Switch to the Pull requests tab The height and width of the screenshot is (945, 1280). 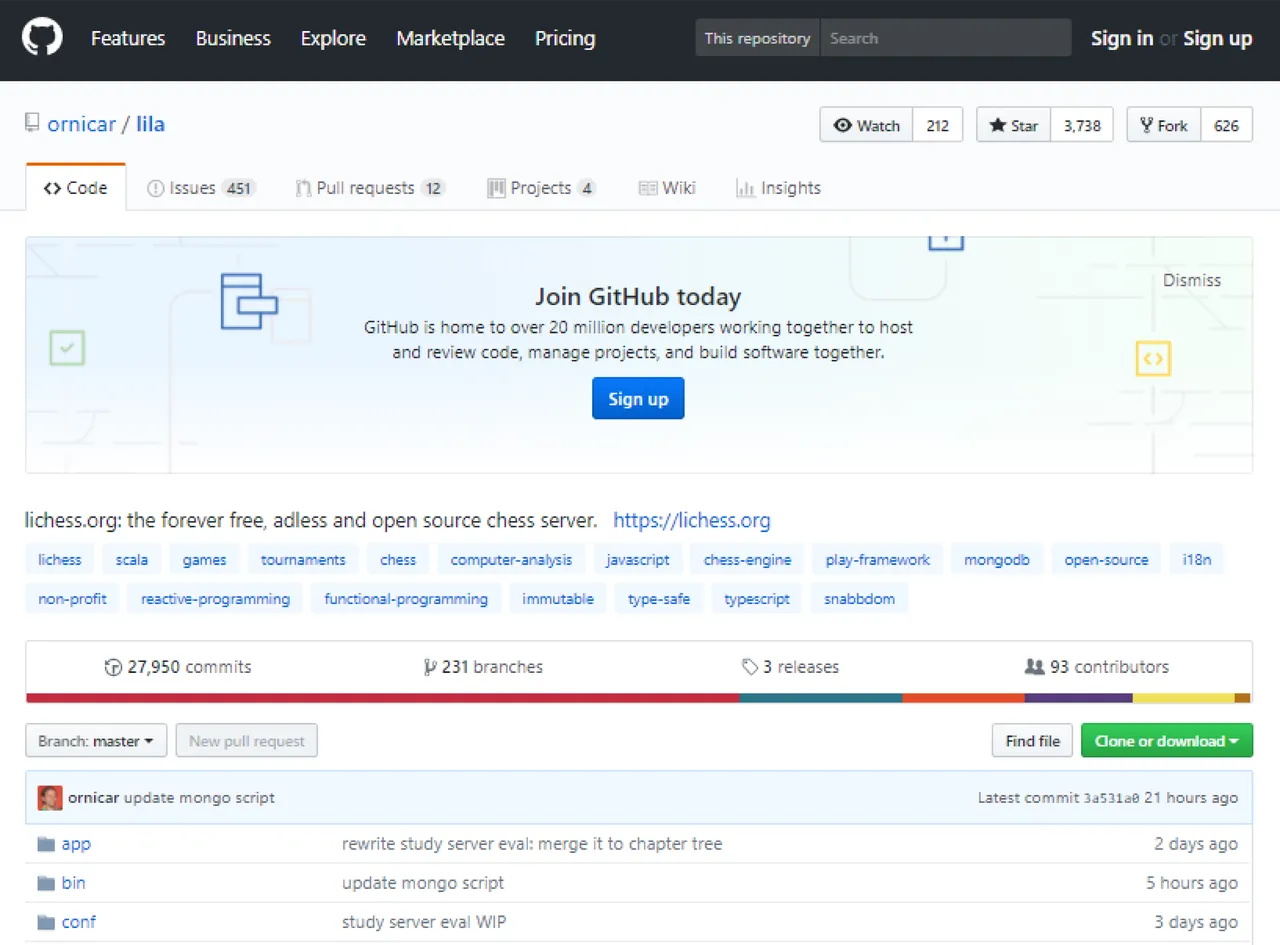click(x=370, y=188)
